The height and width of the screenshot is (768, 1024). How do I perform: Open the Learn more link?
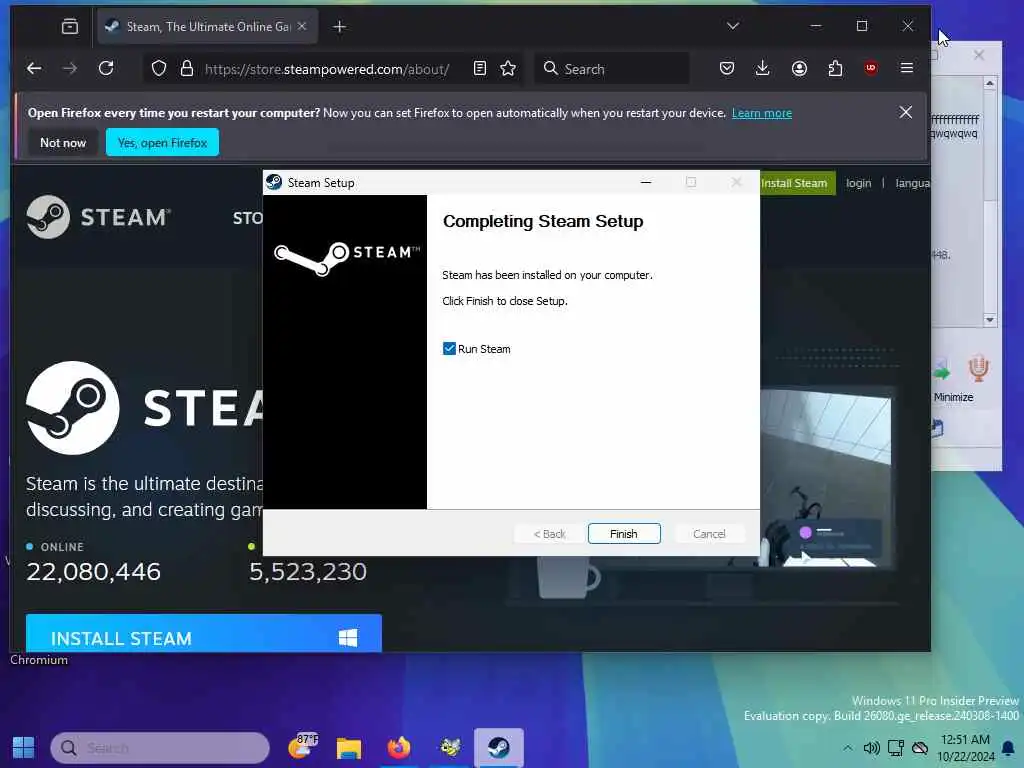[x=761, y=113]
